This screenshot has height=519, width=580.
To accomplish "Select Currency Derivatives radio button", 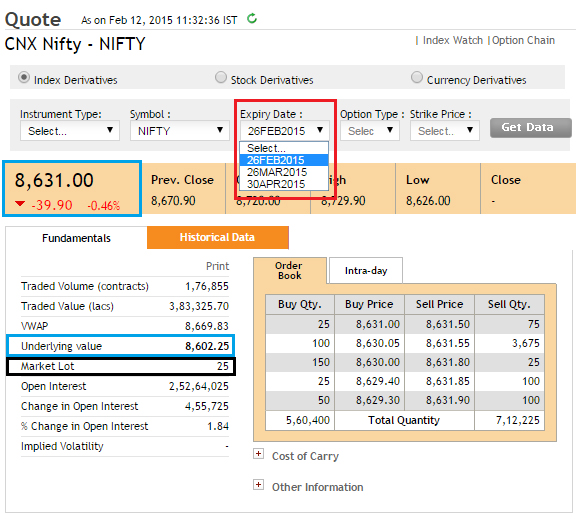I will (417, 77).
